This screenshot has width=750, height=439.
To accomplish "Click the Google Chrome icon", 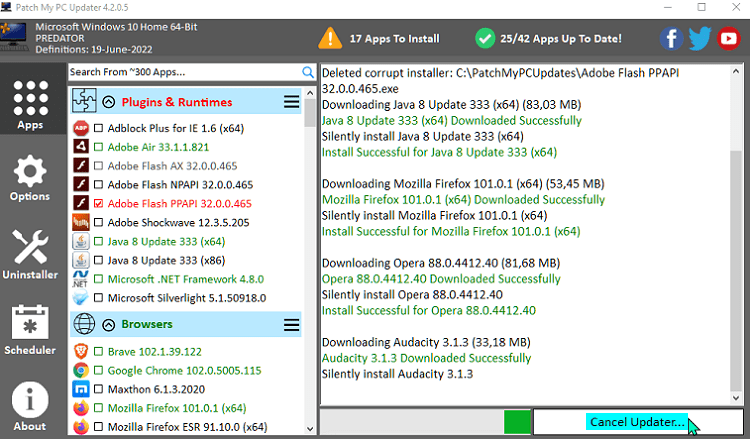I will [81, 370].
